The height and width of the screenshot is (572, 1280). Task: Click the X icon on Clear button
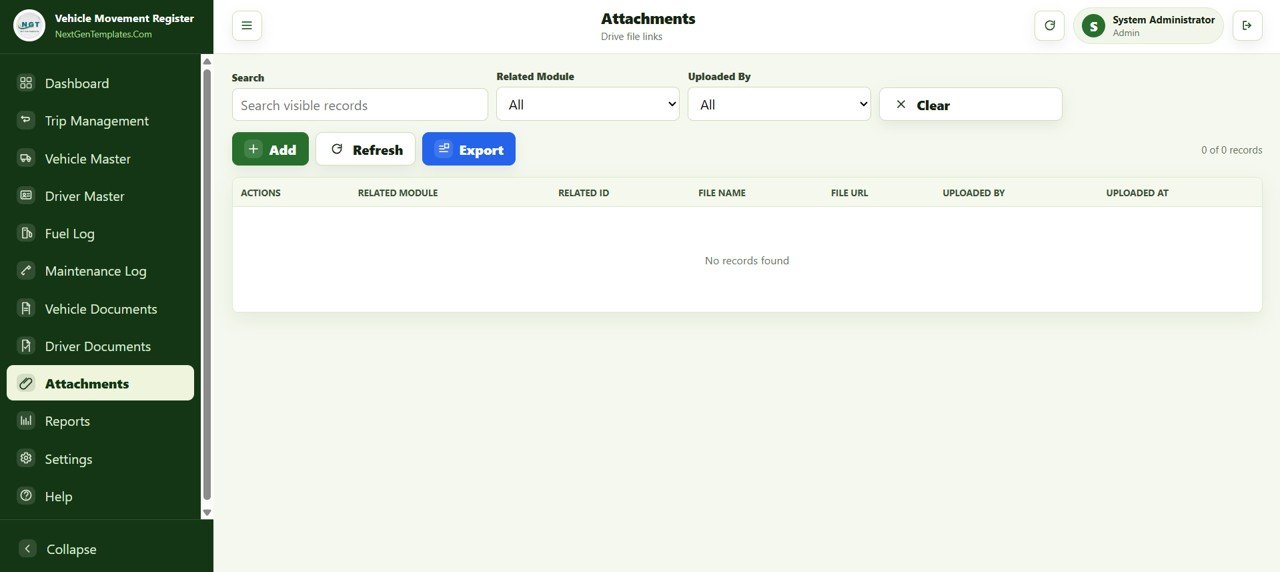pos(901,104)
